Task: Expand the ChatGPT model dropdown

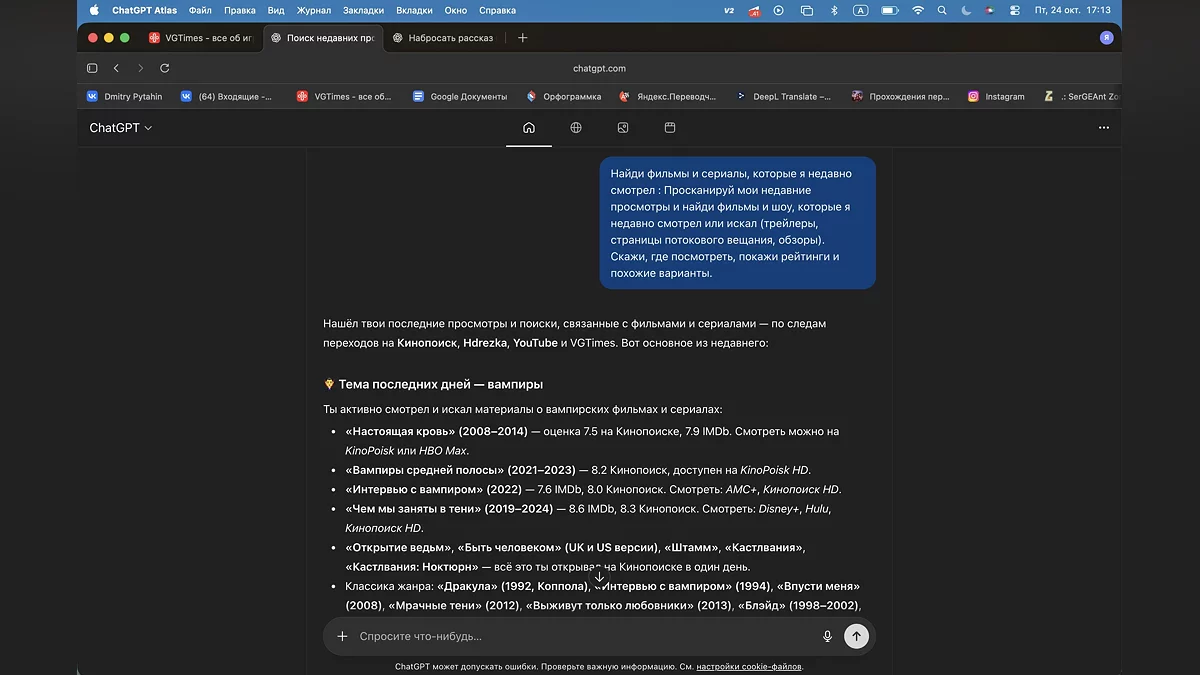Action: tap(120, 128)
